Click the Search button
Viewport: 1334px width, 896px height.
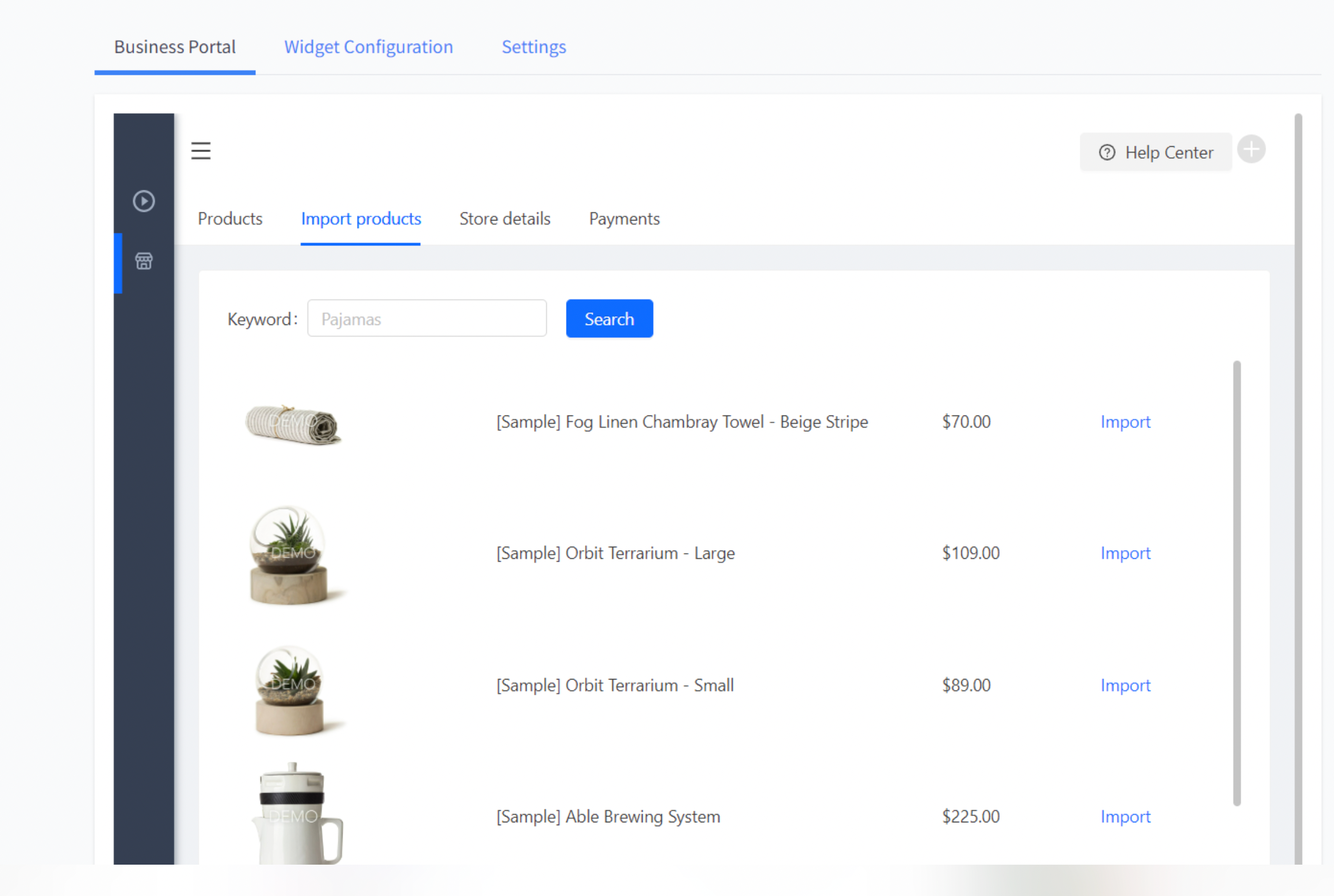(609, 318)
